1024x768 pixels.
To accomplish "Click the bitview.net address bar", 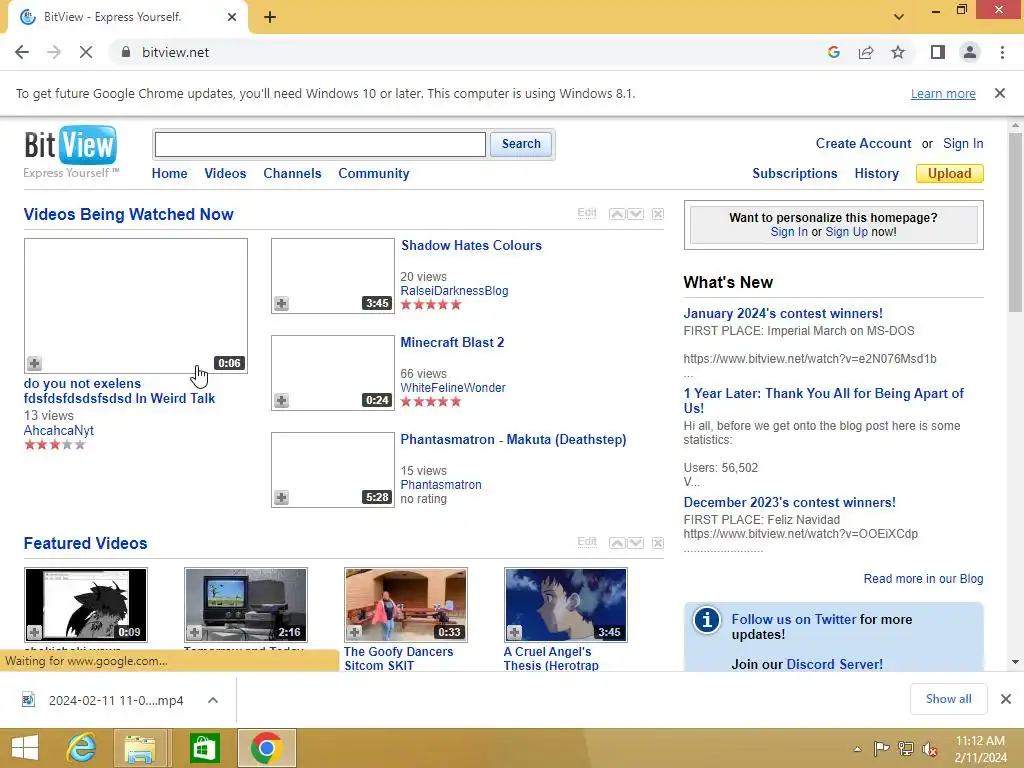I will [457, 52].
